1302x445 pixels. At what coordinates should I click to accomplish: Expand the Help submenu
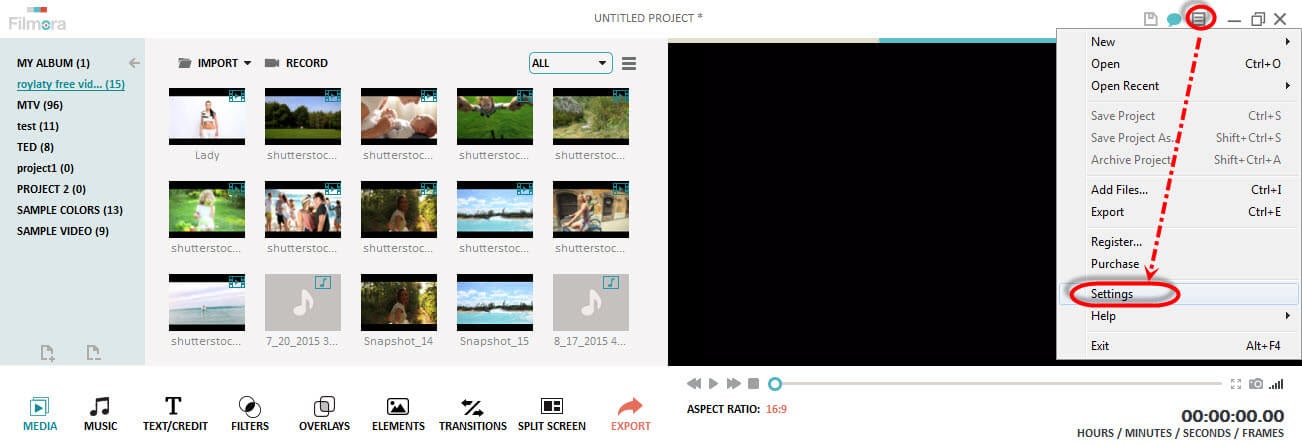pyautogui.click(x=1177, y=316)
